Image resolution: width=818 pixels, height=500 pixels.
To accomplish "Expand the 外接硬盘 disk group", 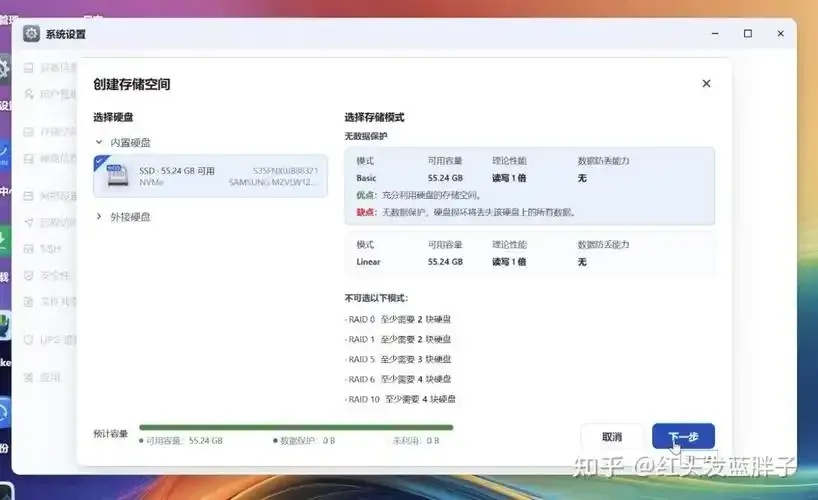I will tap(99, 217).
